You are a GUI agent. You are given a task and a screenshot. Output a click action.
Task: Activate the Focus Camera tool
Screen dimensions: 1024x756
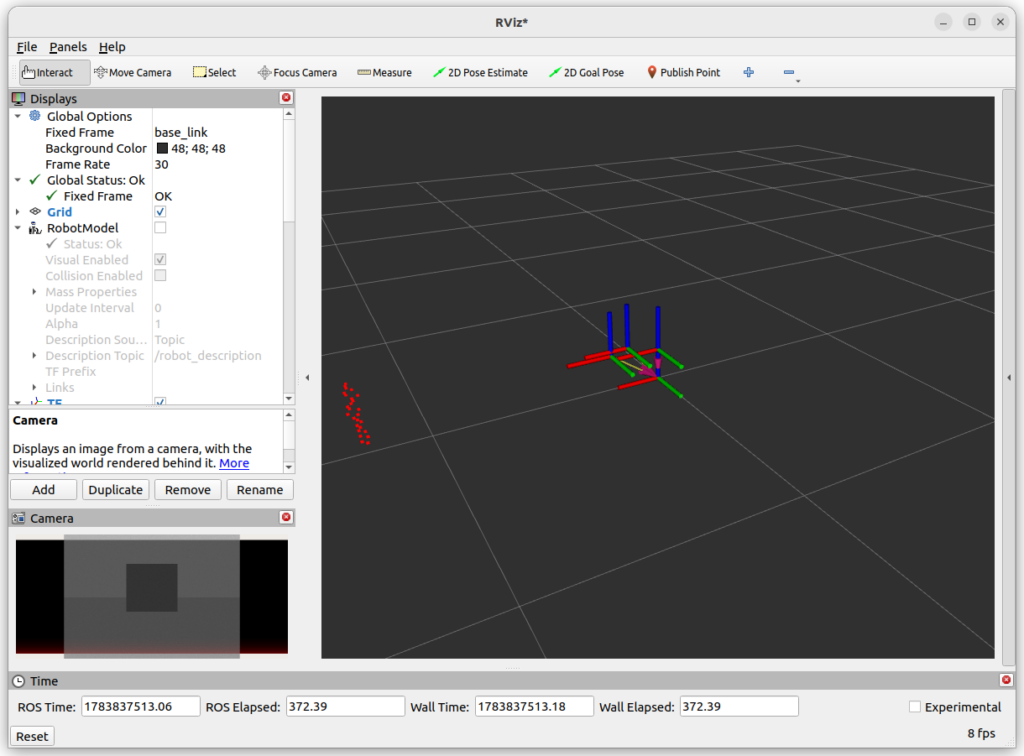(297, 72)
